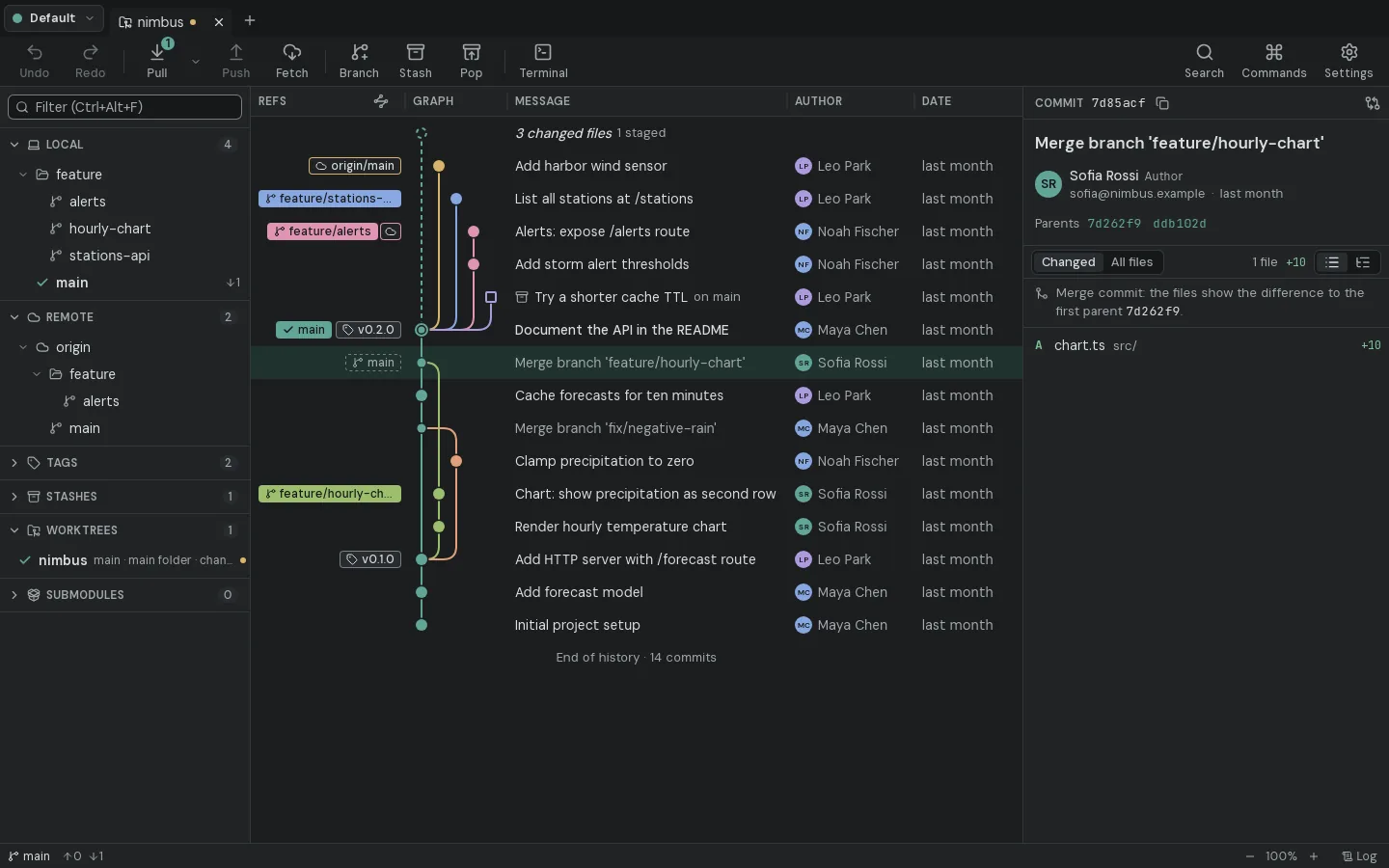
Task: Open parent commit ddb102d link
Action: pyautogui.click(x=1180, y=224)
